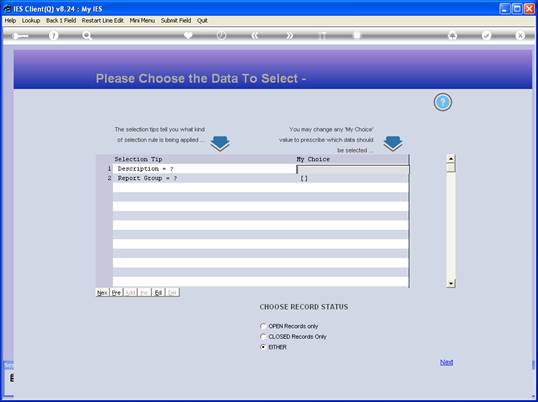Viewport: 538px width, 402px height.
Task: Click the Report Group My Choice cell
Action: (352, 178)
